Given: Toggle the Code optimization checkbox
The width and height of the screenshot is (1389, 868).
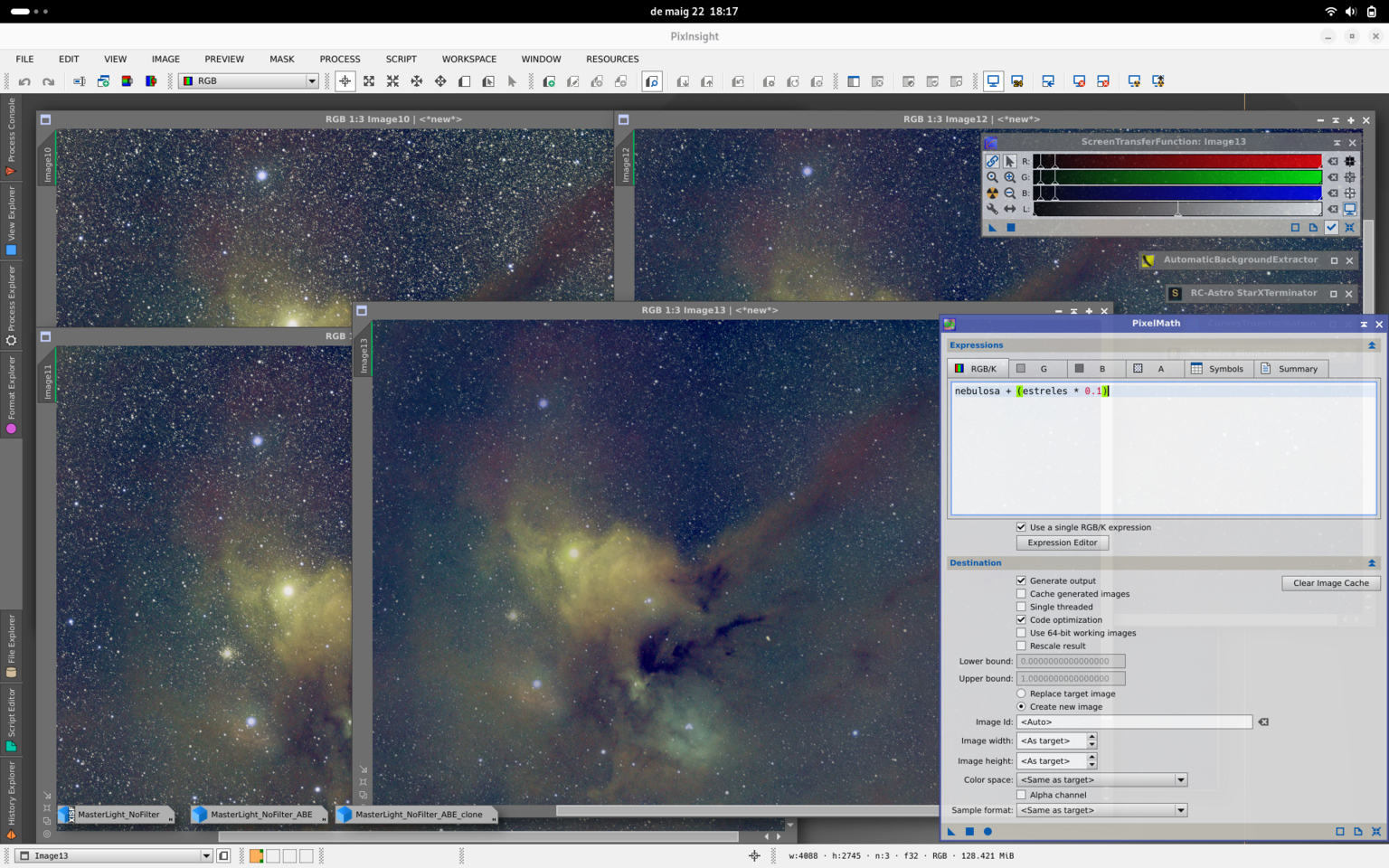Looking at the screenshot, I should click(x=1021, y=620).
